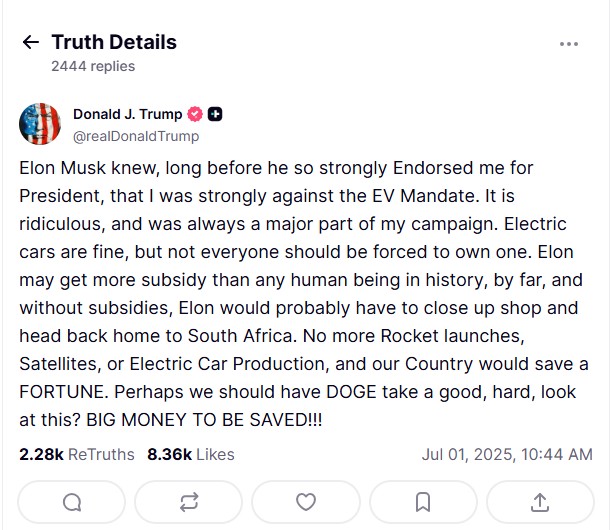The height and width of the screenshot is (530, 610).
Task: Click the black plus badge beside name
Action: click(x=215, y=114)
